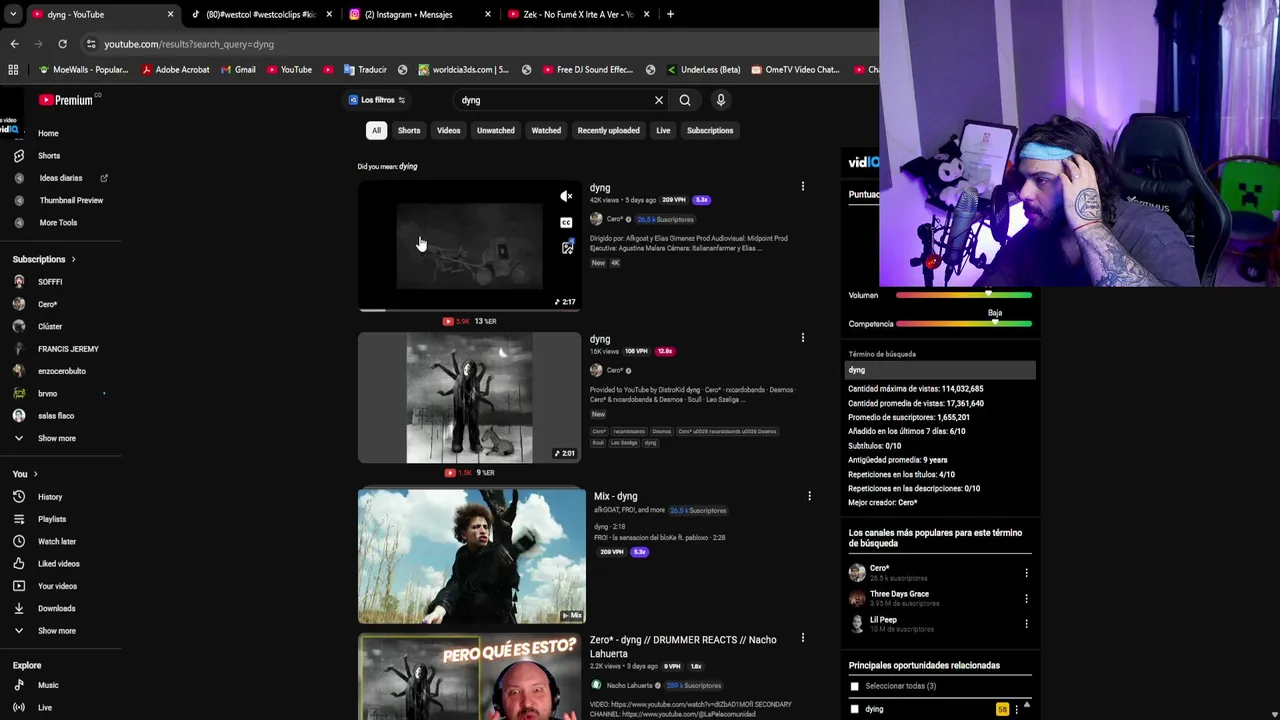Screen dimensions: 1280x720
Task: Select the Unwatched filter chip
Action: 496,130
